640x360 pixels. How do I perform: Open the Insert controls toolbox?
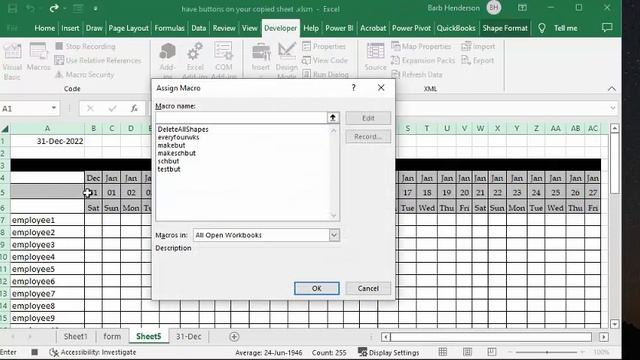coord(261,60)
